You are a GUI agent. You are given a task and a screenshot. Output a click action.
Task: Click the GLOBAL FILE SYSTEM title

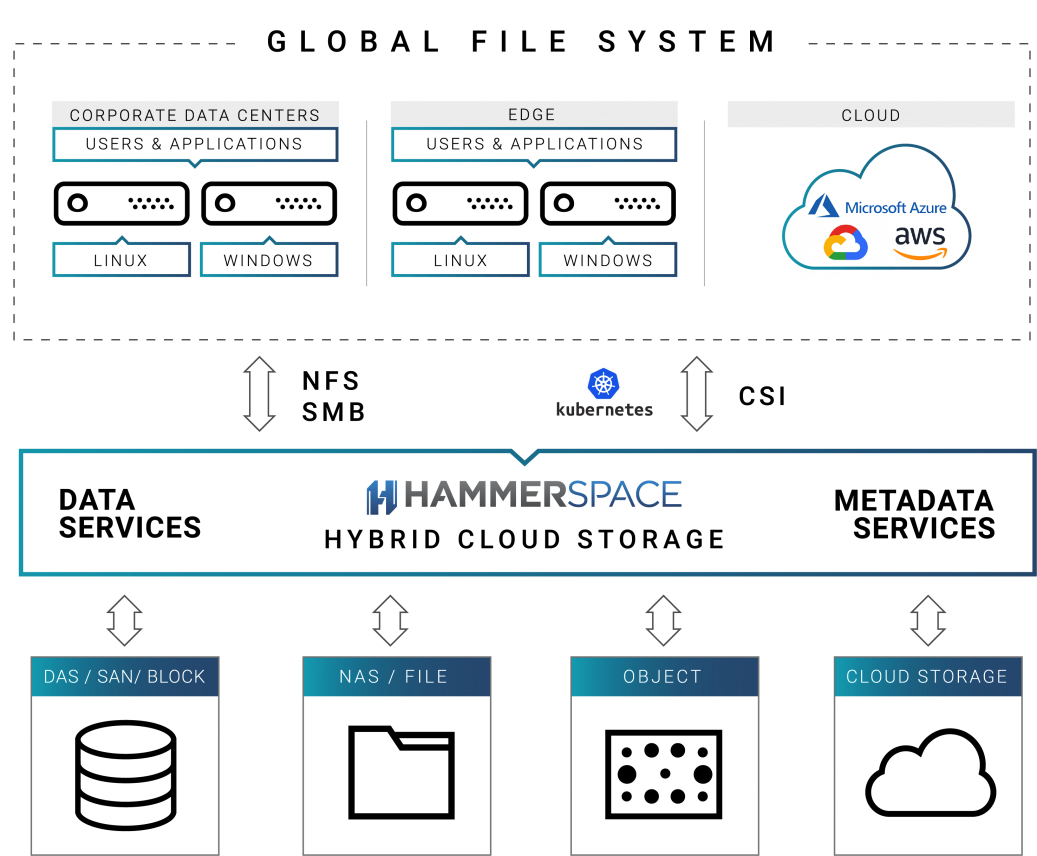click(x=522, y=42)
